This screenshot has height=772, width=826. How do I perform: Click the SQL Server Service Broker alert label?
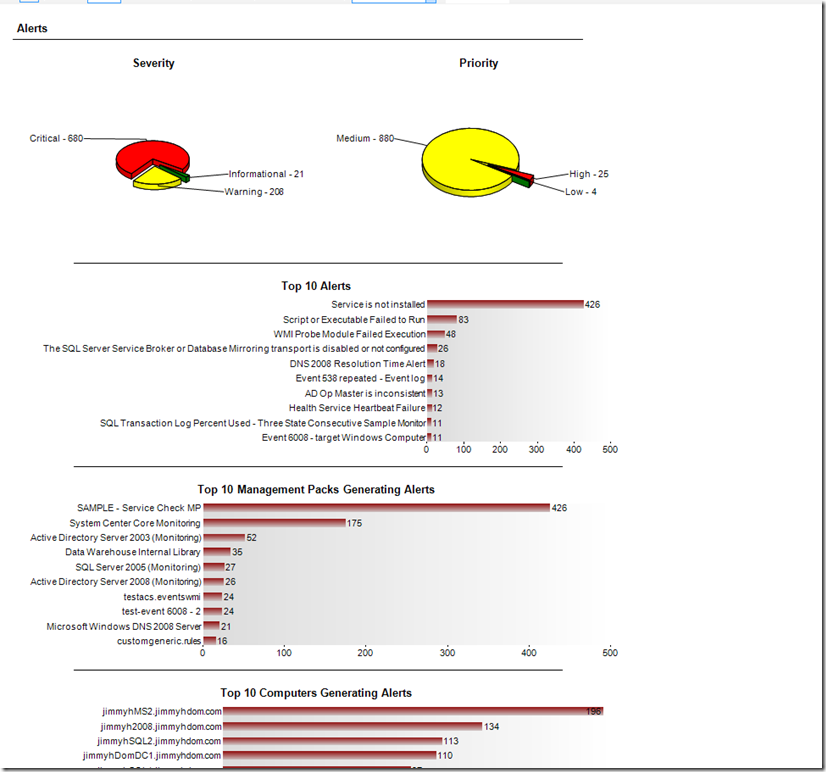(234, 349)
